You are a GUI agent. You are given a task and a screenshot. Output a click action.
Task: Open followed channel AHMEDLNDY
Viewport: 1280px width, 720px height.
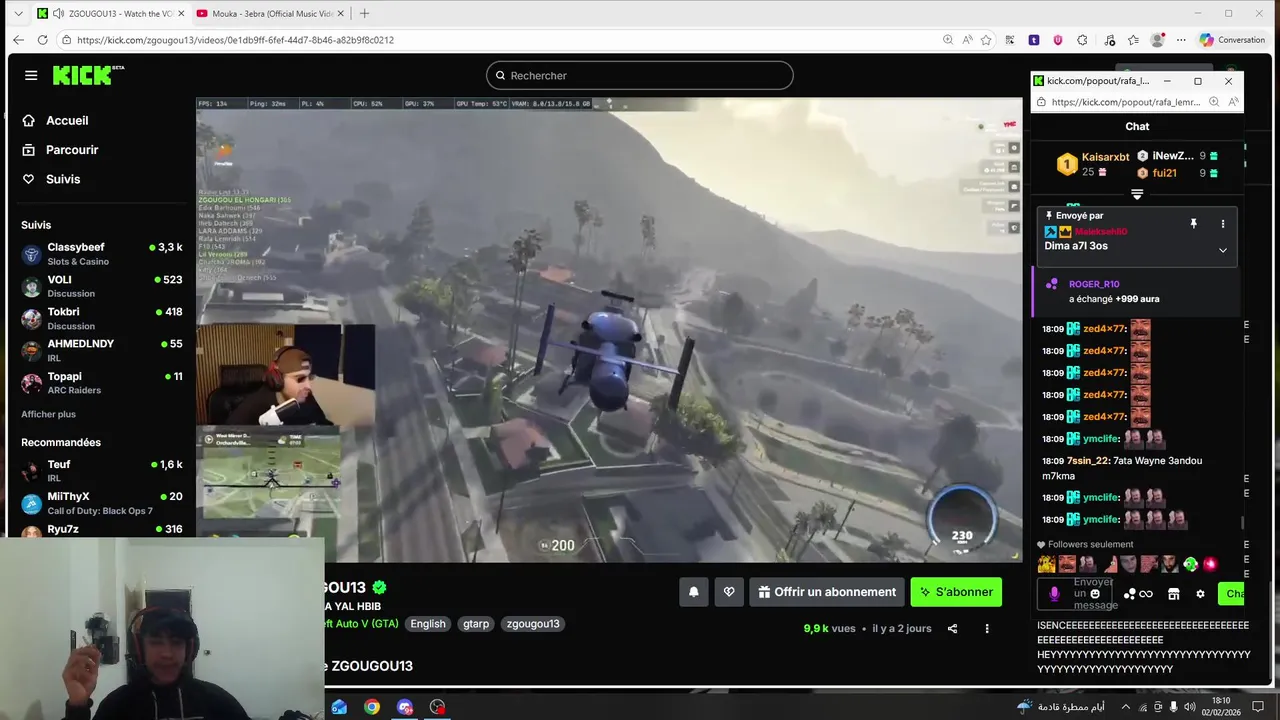coord(101,350)
